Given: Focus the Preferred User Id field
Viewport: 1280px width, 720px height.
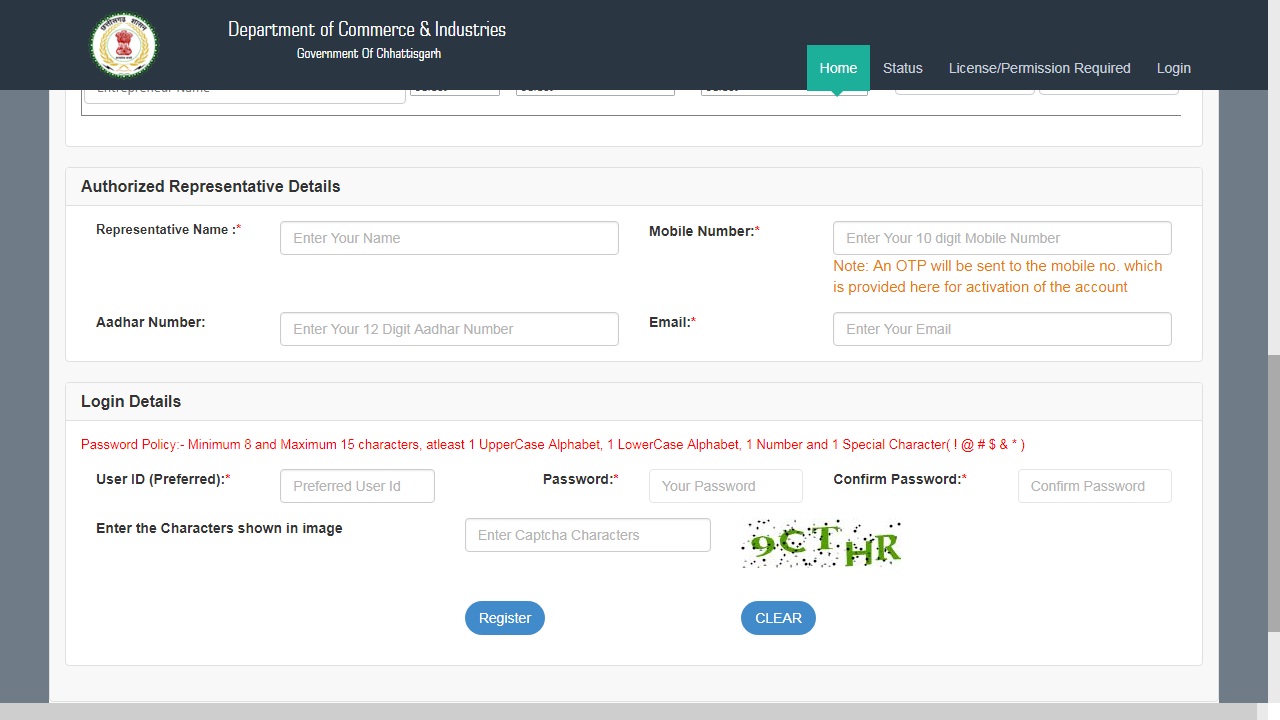Looking at the screenshot, I should (x=357, y=486).
